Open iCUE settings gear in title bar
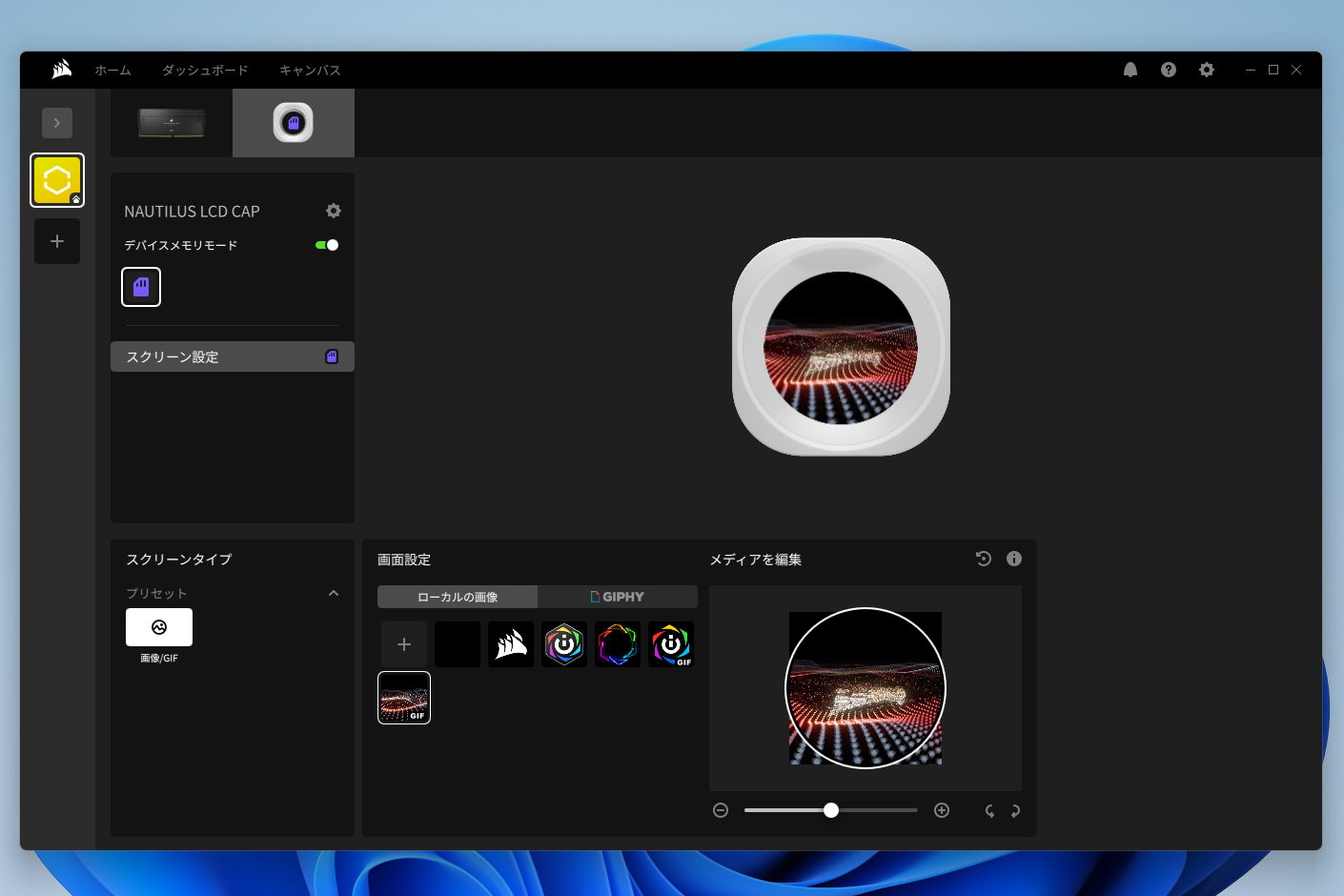This screenshot has height=896, width=1344. coord(1207,70)
